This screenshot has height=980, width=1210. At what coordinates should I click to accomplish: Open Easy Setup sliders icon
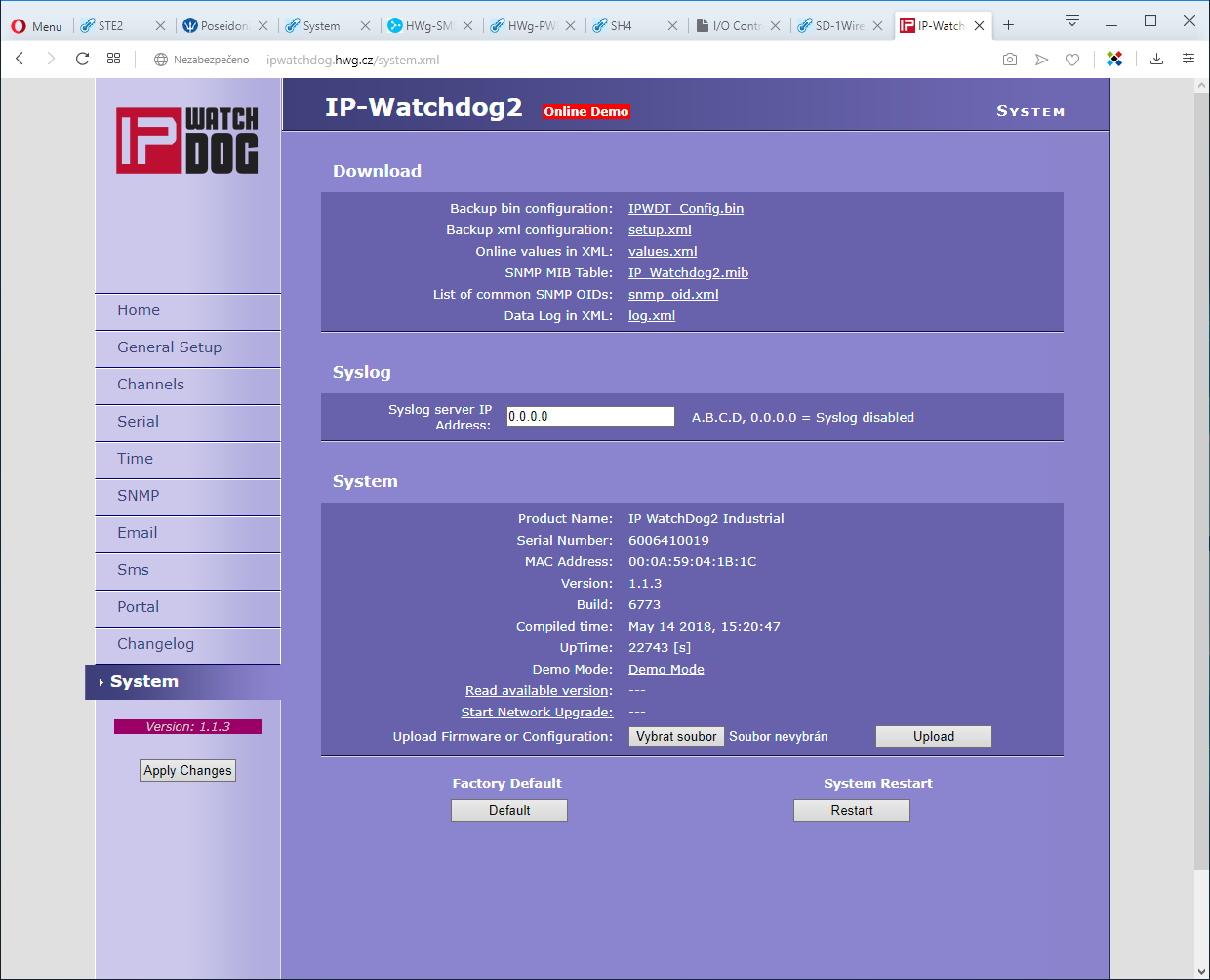[1189, 60]
